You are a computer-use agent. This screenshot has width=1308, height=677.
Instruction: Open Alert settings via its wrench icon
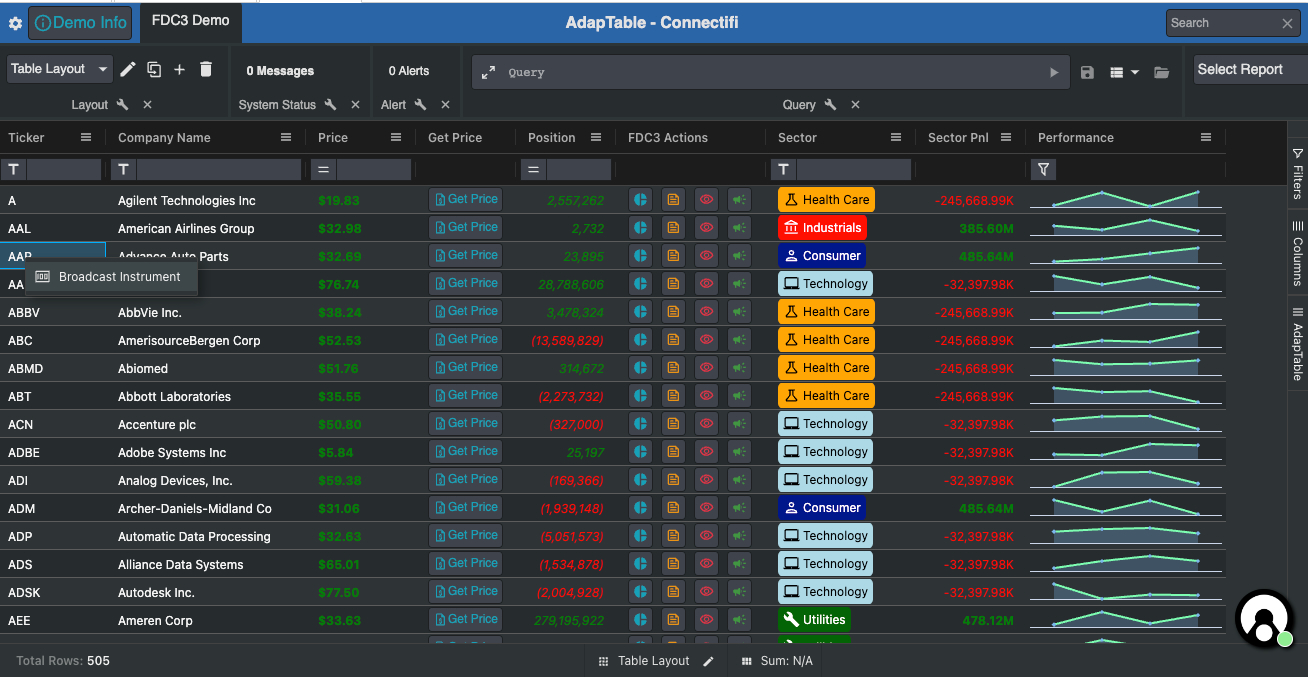point(421,105)
